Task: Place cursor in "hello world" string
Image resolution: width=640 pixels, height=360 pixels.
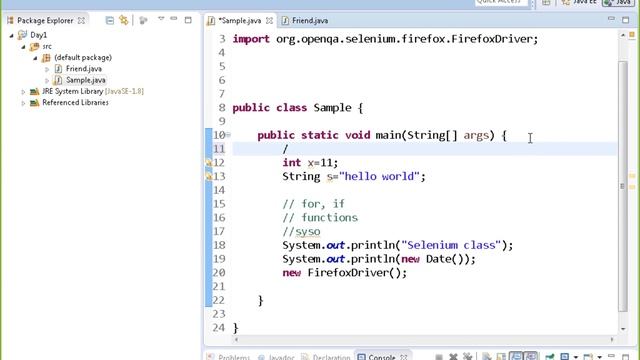Action: [x=379, y=176]
